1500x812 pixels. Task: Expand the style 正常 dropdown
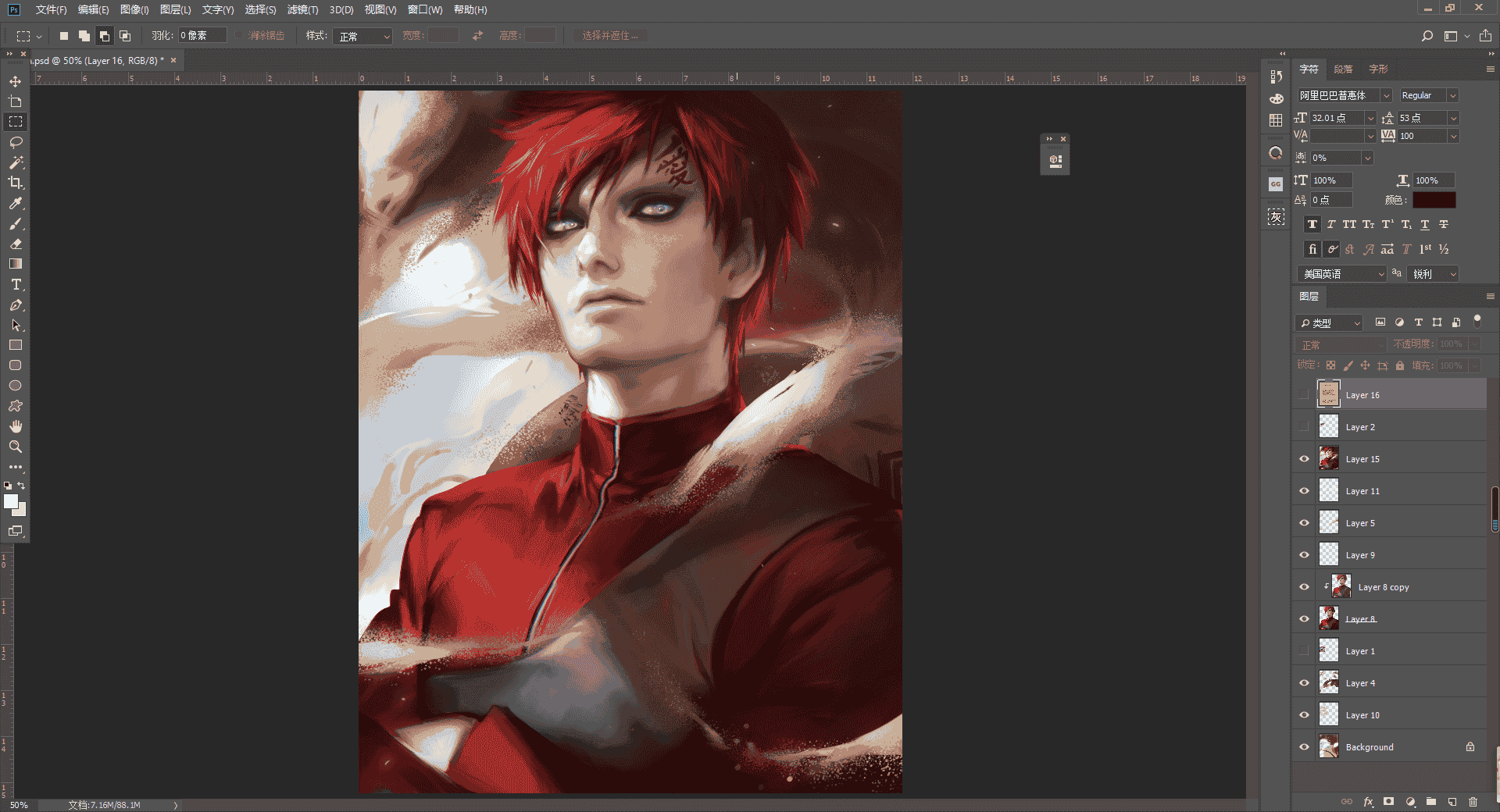(362, 36)
